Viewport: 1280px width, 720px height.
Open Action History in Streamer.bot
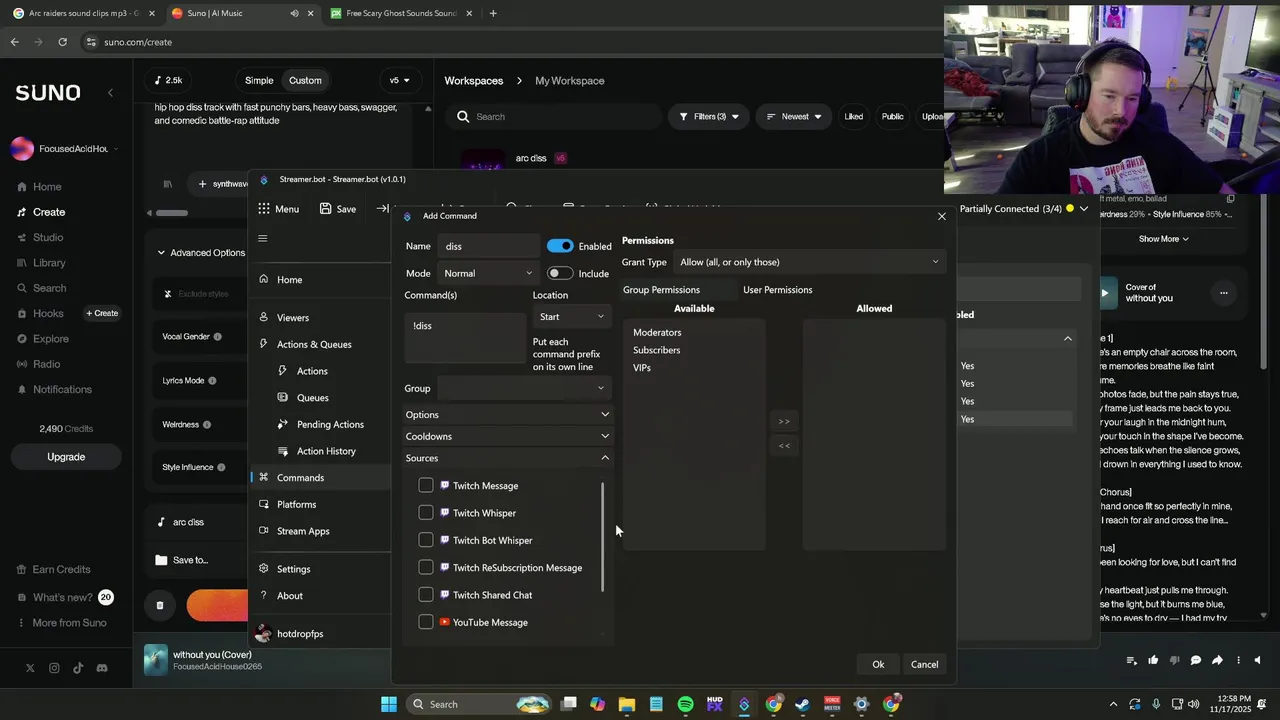click(x=326, y=451)
